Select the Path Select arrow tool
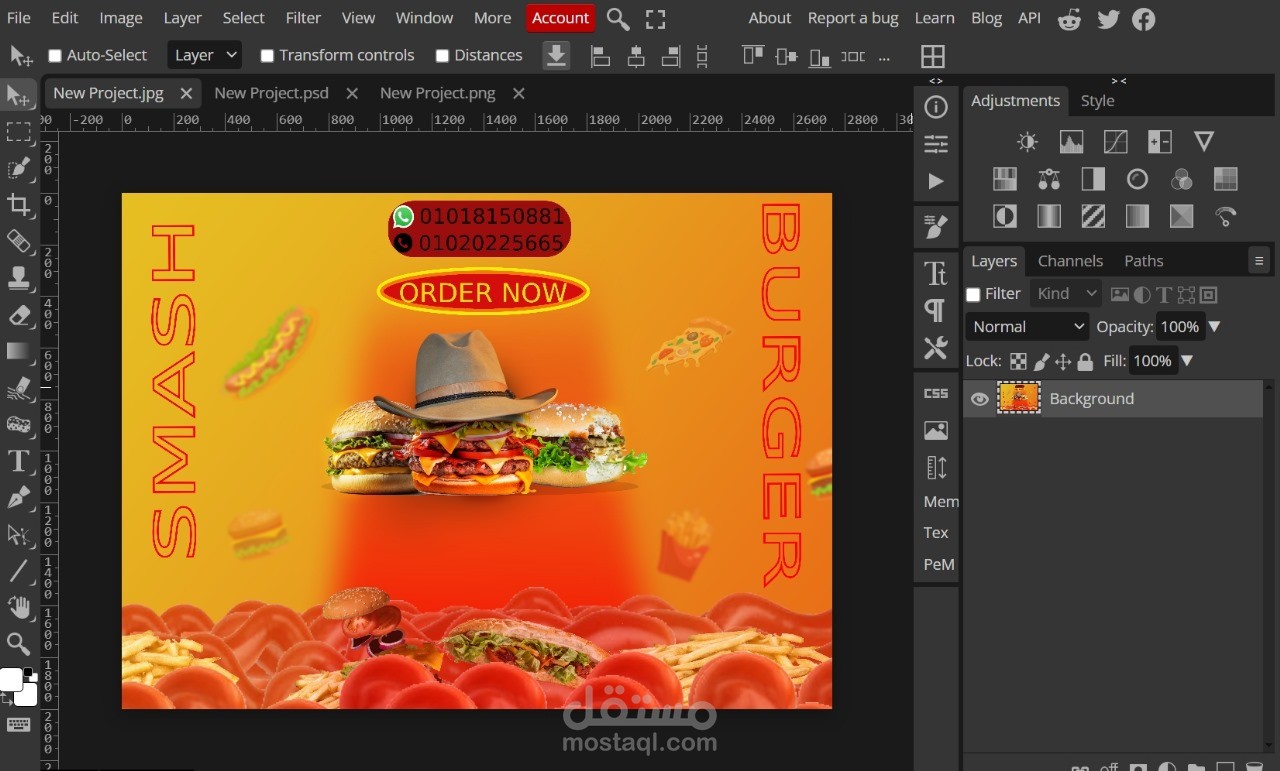 click(18, 534)
